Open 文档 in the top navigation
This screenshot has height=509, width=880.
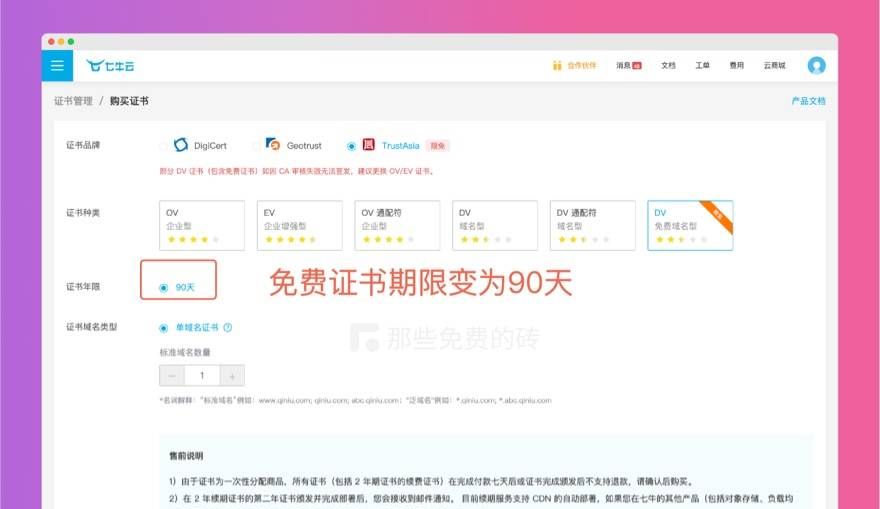tap(668, 66)
